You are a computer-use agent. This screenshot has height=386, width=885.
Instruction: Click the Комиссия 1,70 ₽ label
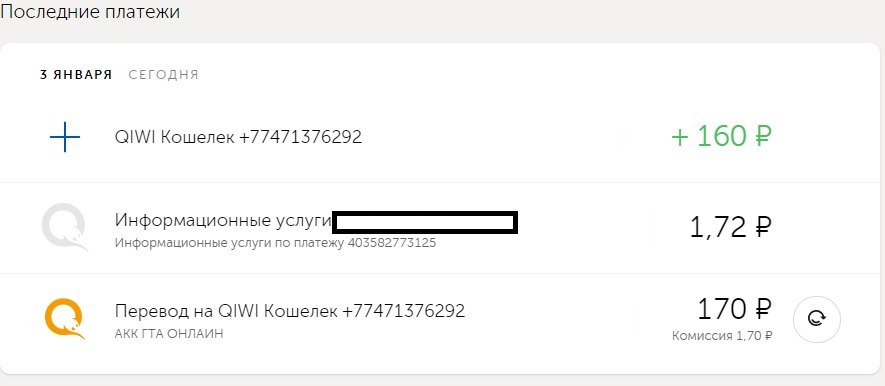[x=722, y=336]
